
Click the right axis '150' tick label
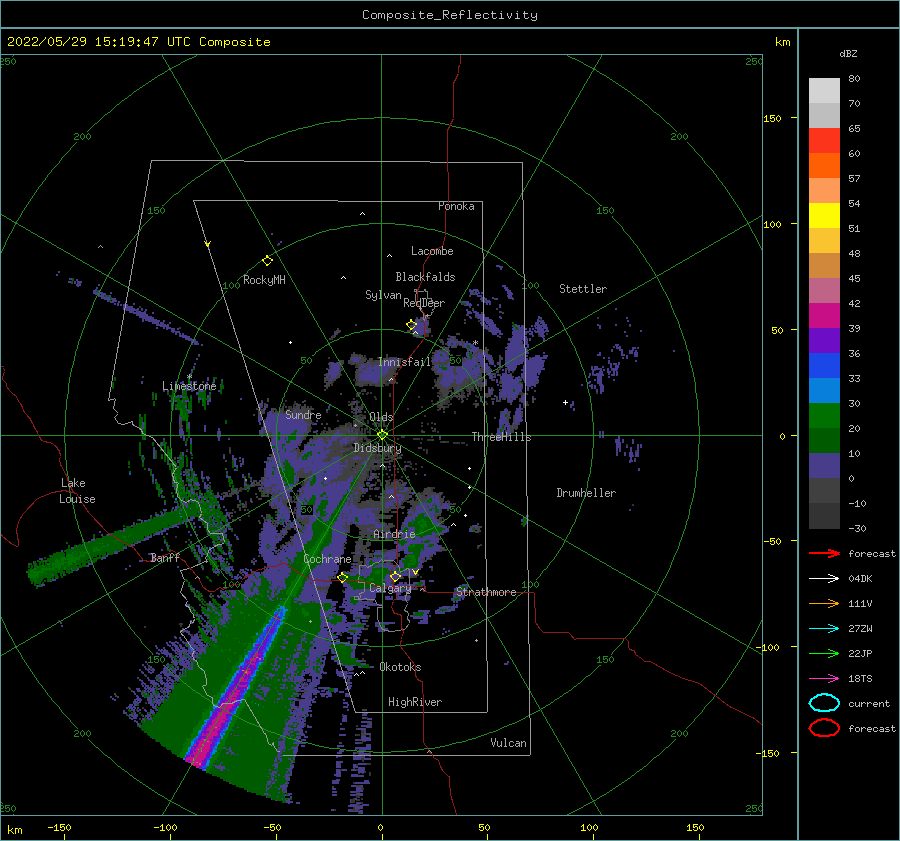click(x=772, y=118)
